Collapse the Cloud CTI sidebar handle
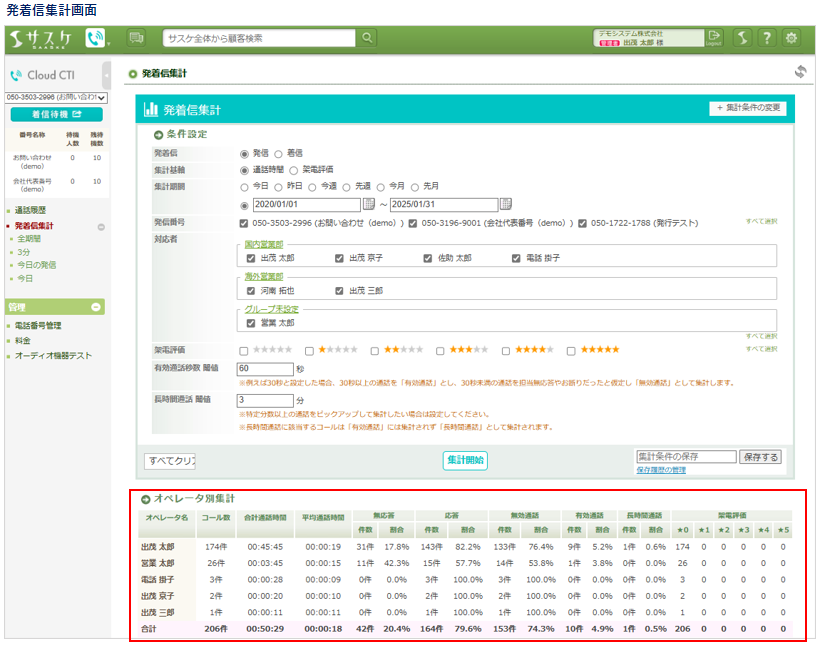The width and height of the screenshot is (820, 647). (x=107, y=76)
